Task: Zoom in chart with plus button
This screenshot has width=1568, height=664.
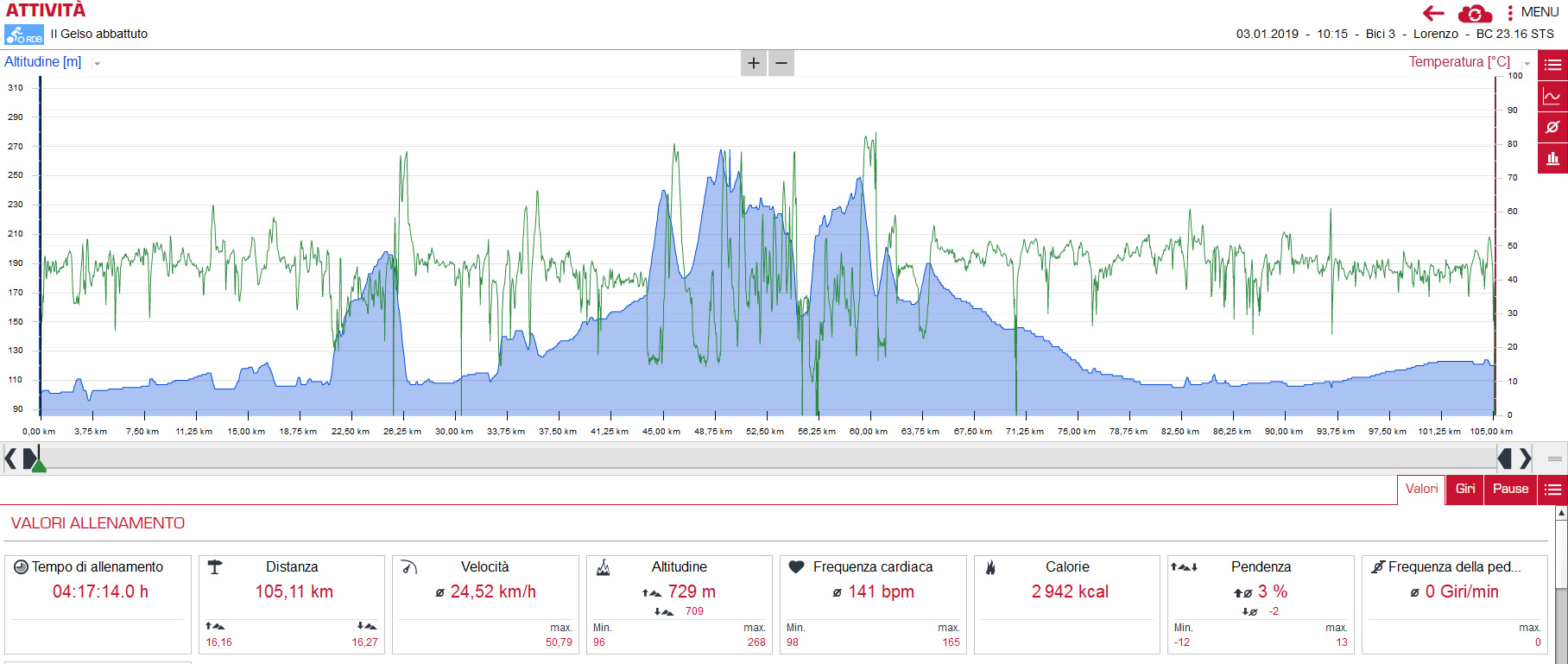Action: coord(754,63)
